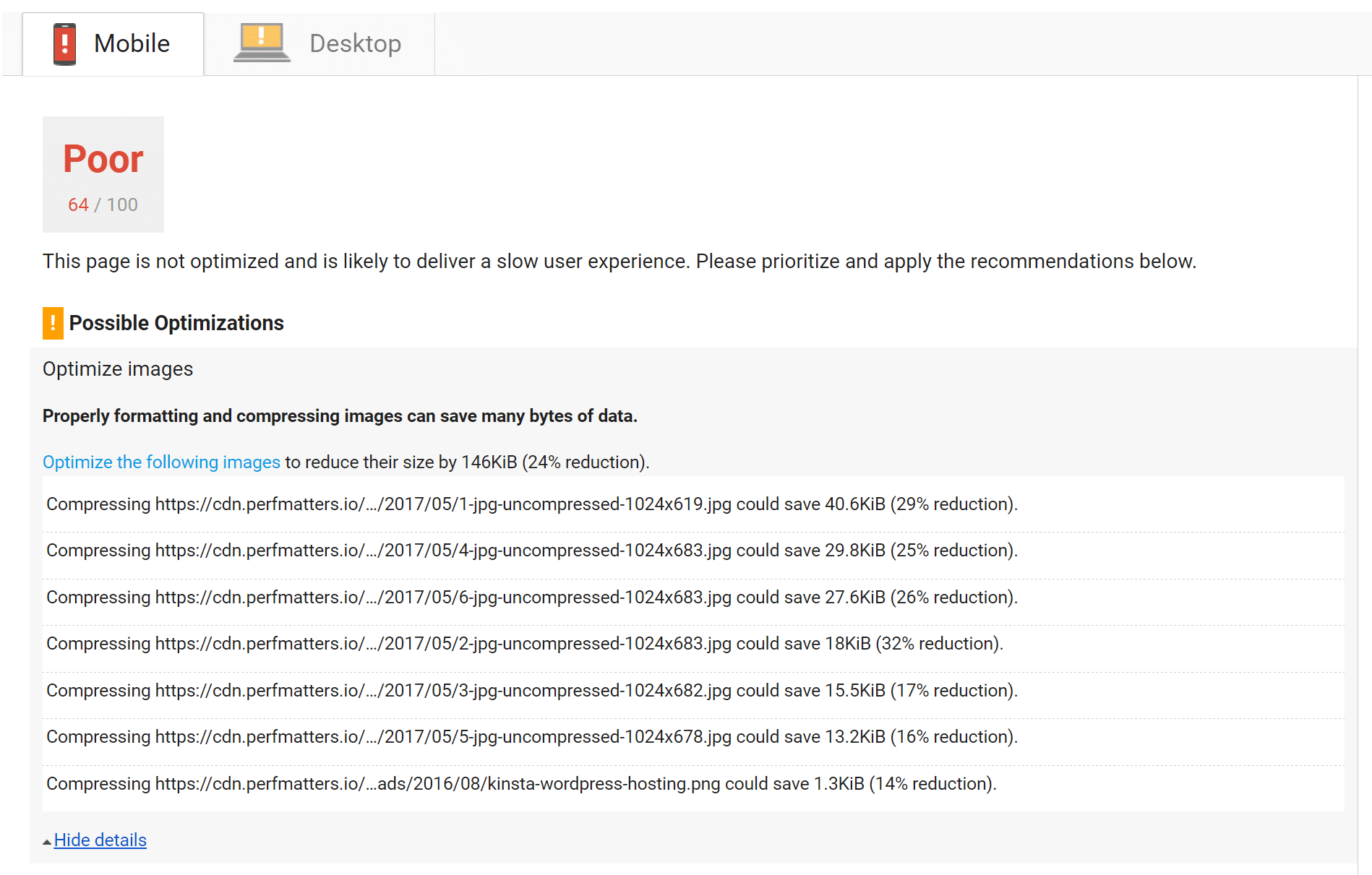Click the 4-jpg-uncompressed-1024x683.jpg entry
The height and width of the screenshot is (875, 1372).
(x=531, y=551)
